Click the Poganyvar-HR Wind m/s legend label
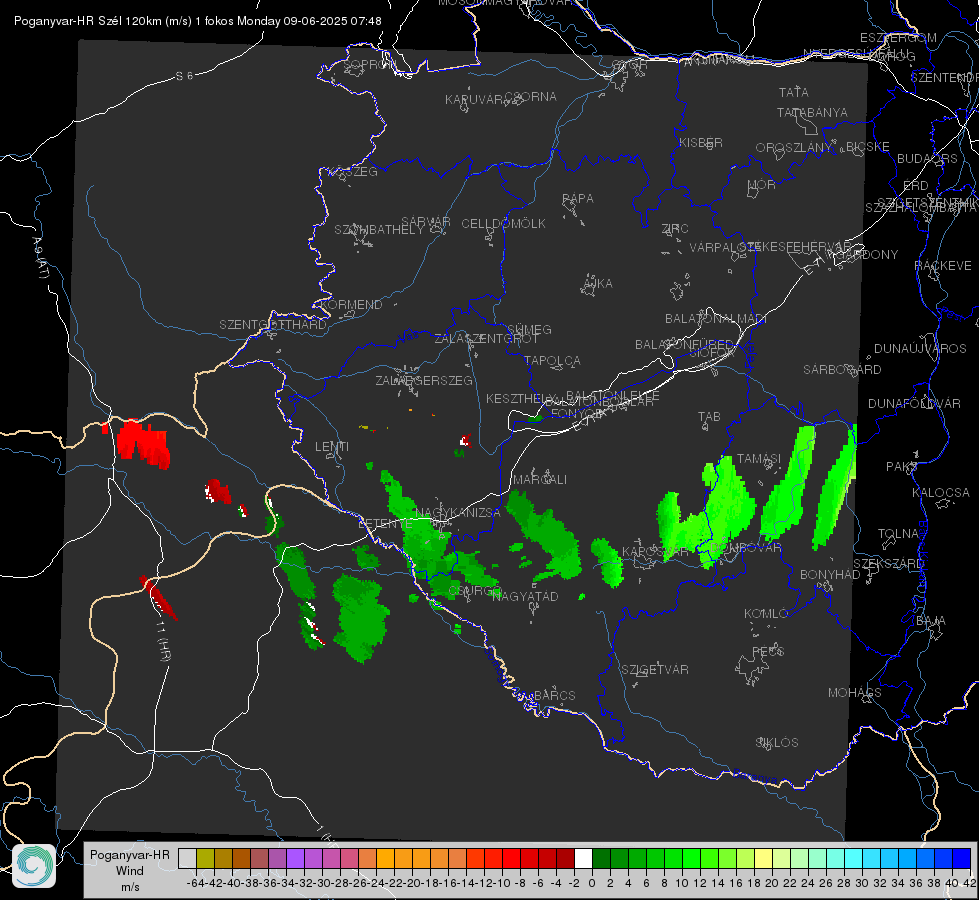Screen dimensions: 979x900 click(x=130, y=871)
